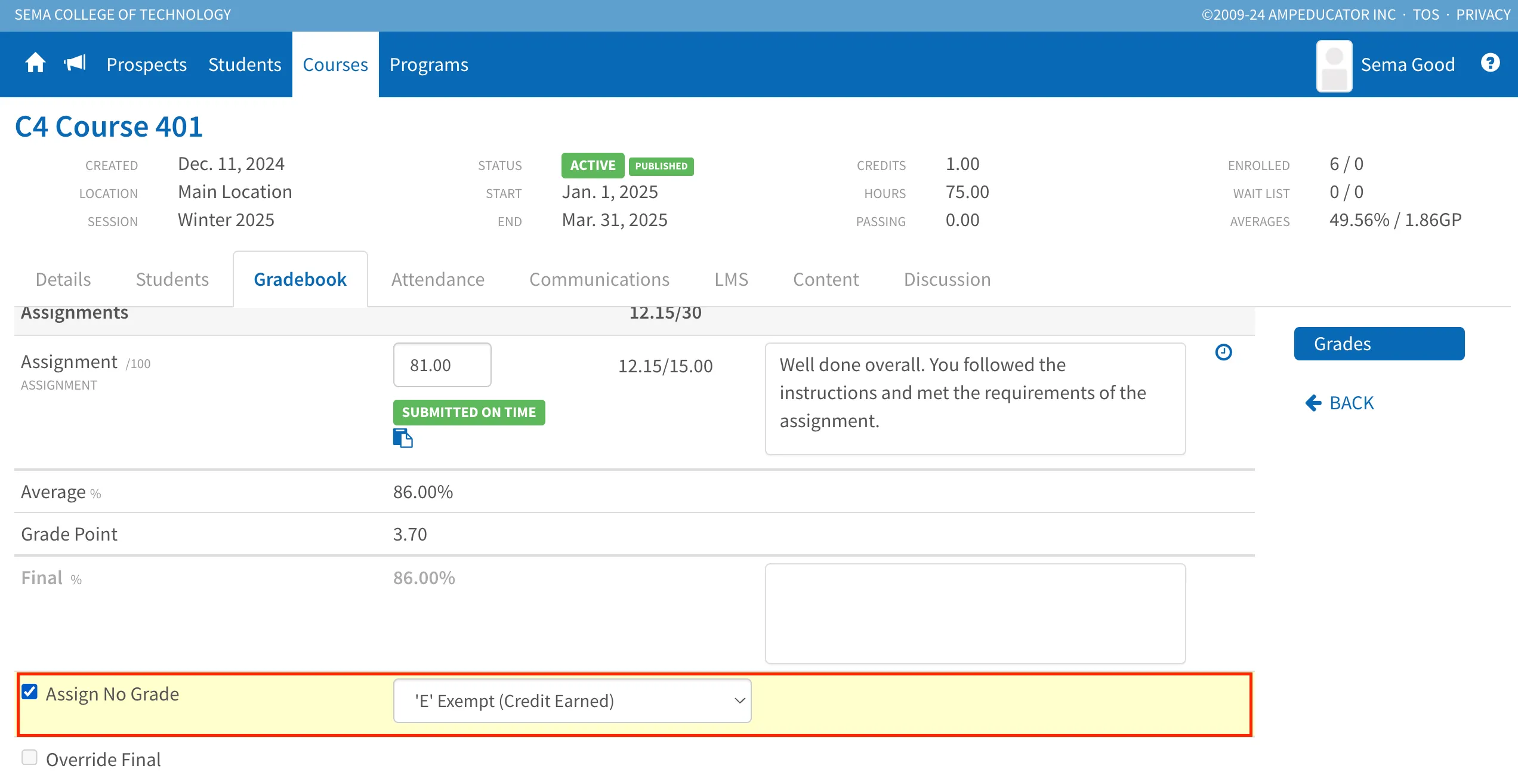Image resolution: width=1518 pixels, height=784 pixels.
Task: Open the Attendance tab
Action: (x=438, y=279)
